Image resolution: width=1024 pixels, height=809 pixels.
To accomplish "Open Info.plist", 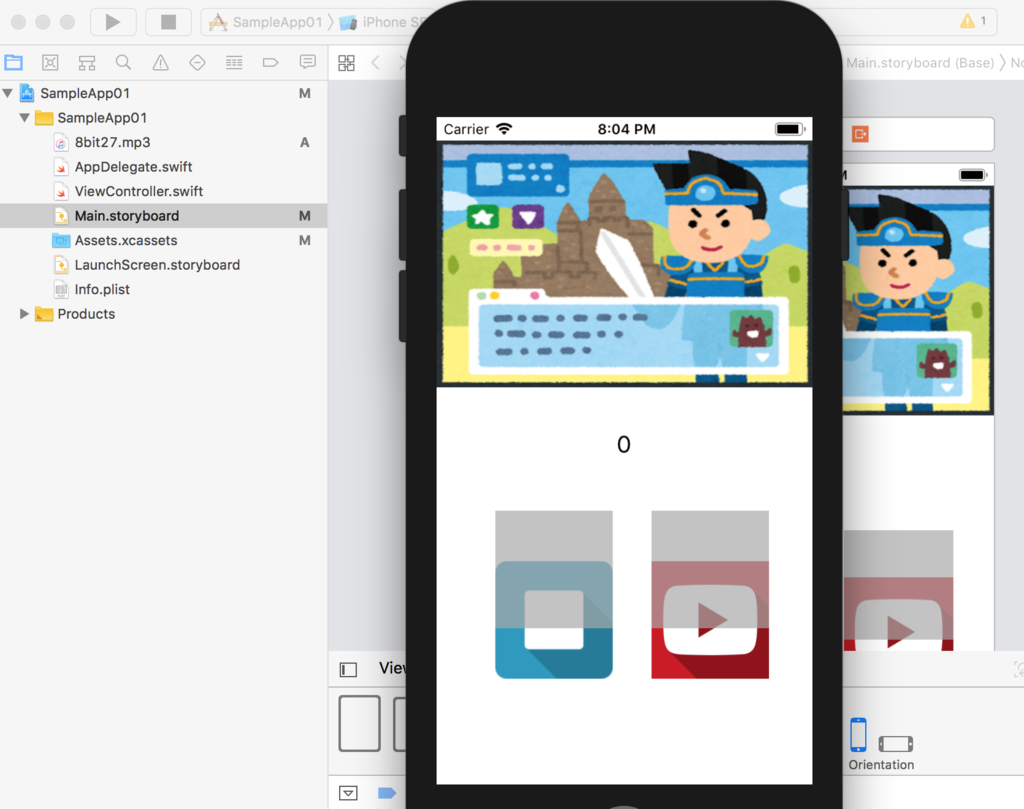I will (102, 289).
